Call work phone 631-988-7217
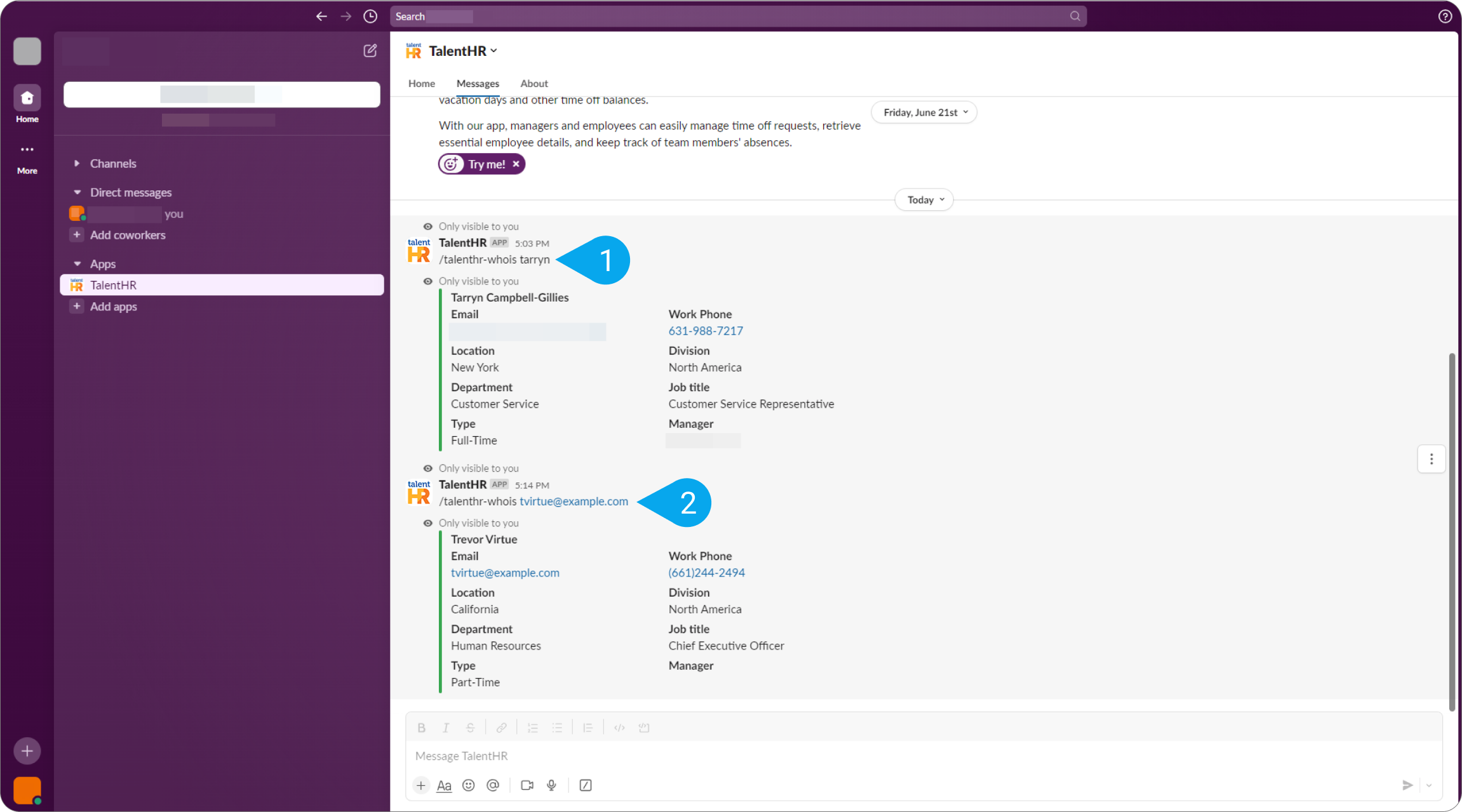 click(706, 331)
